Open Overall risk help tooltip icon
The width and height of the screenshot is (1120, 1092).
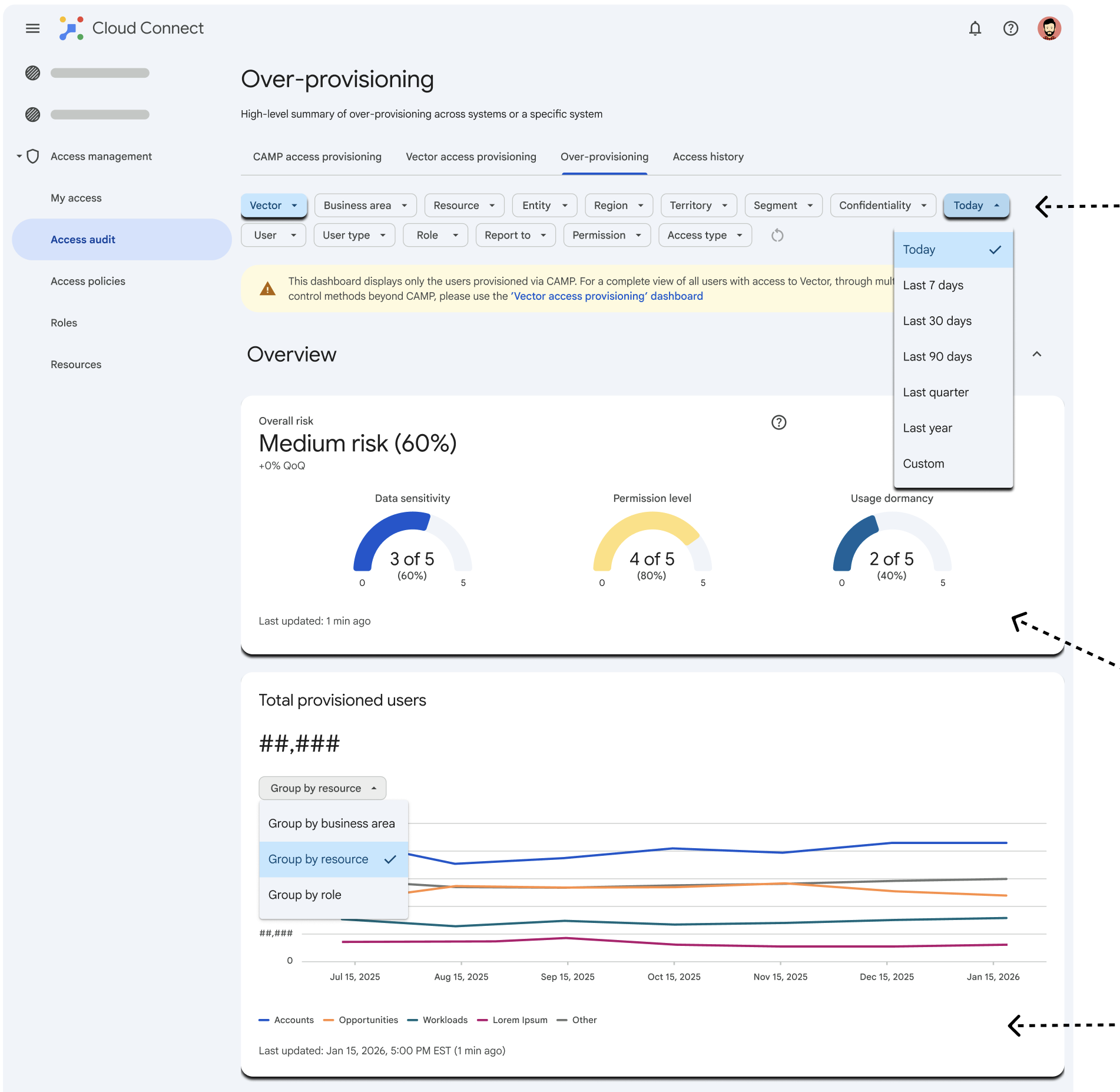(779, 422)
